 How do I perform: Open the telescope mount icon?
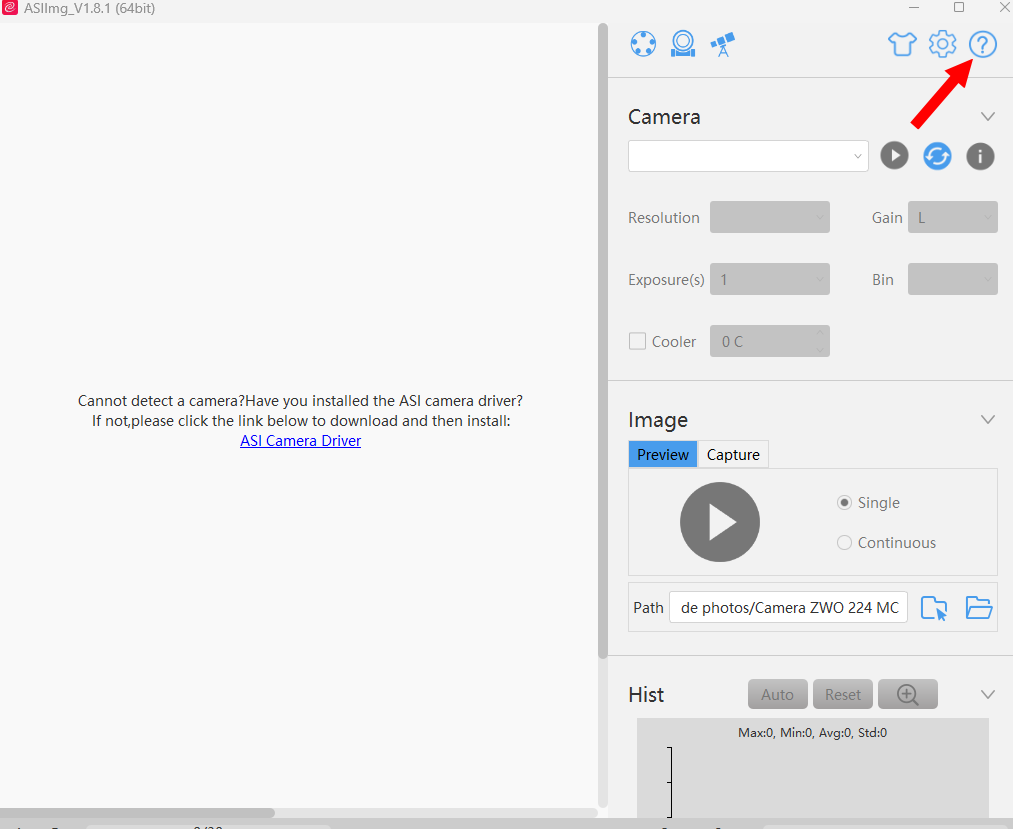(723, 45)
